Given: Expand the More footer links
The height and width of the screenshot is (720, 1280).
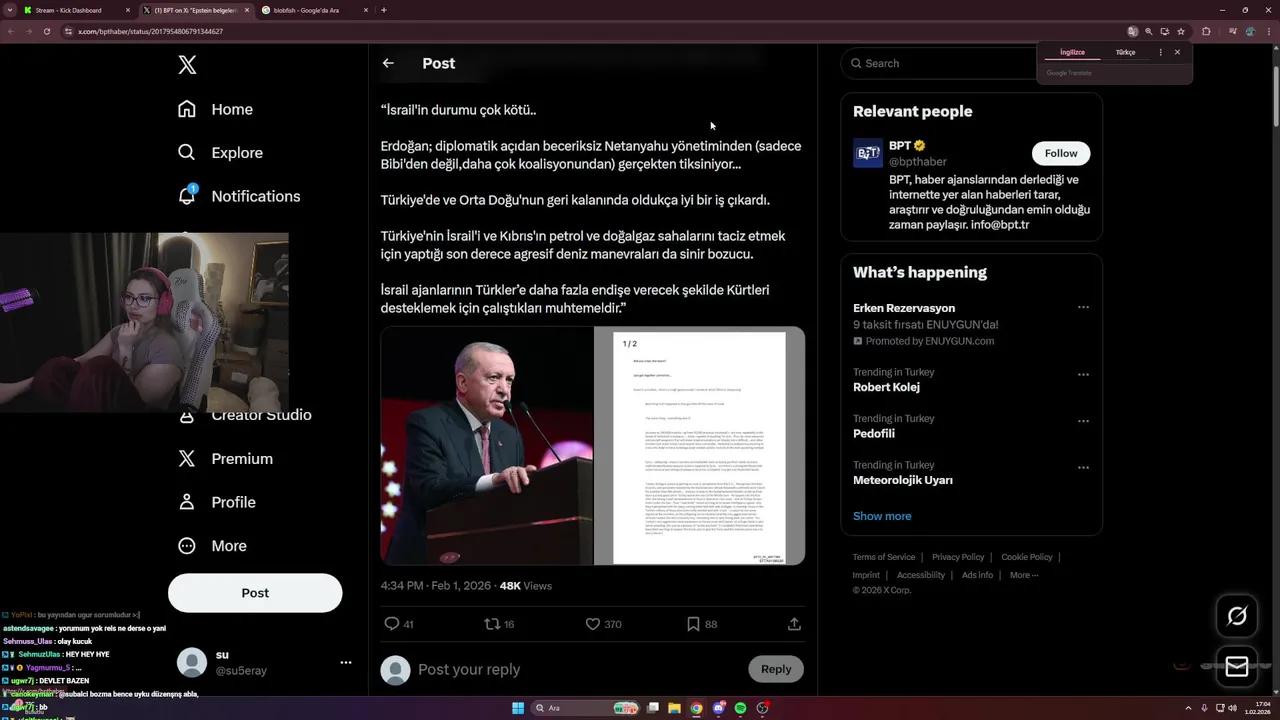Looking at the screenshot, I should point(1024,575).
